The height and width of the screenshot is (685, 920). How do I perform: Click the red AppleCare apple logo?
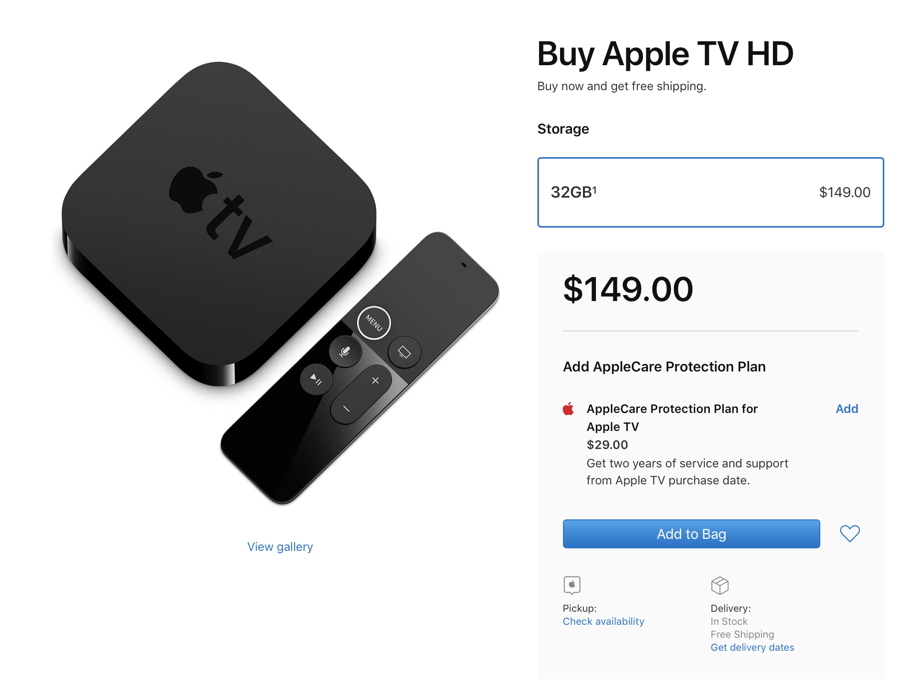pyautogui.click(x=568, y=409)
